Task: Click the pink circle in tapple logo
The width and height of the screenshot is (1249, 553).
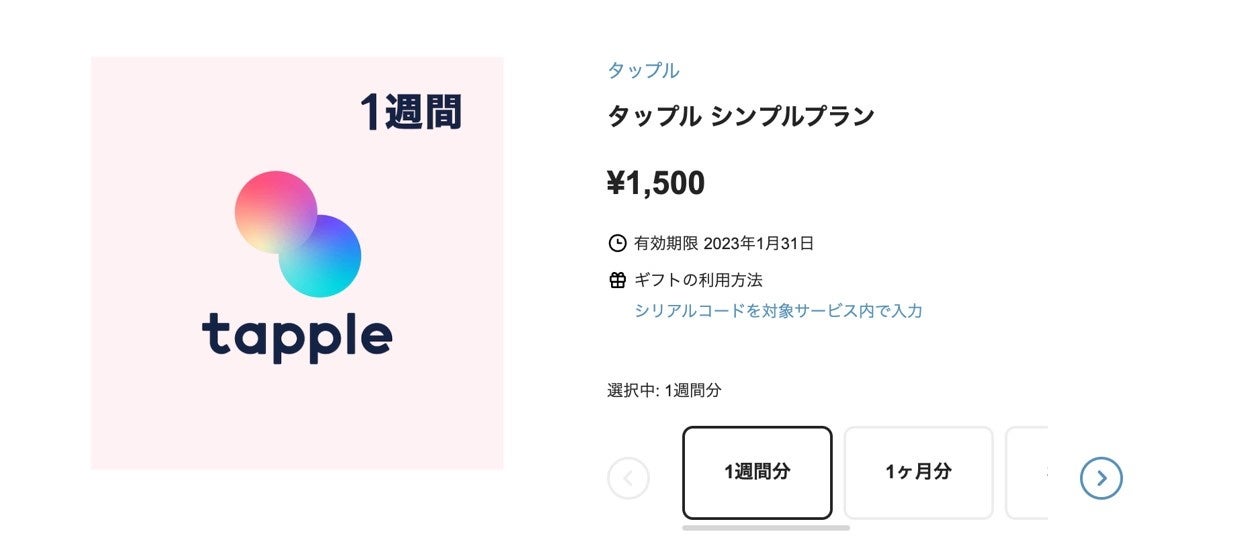Action: coord(270,207)
